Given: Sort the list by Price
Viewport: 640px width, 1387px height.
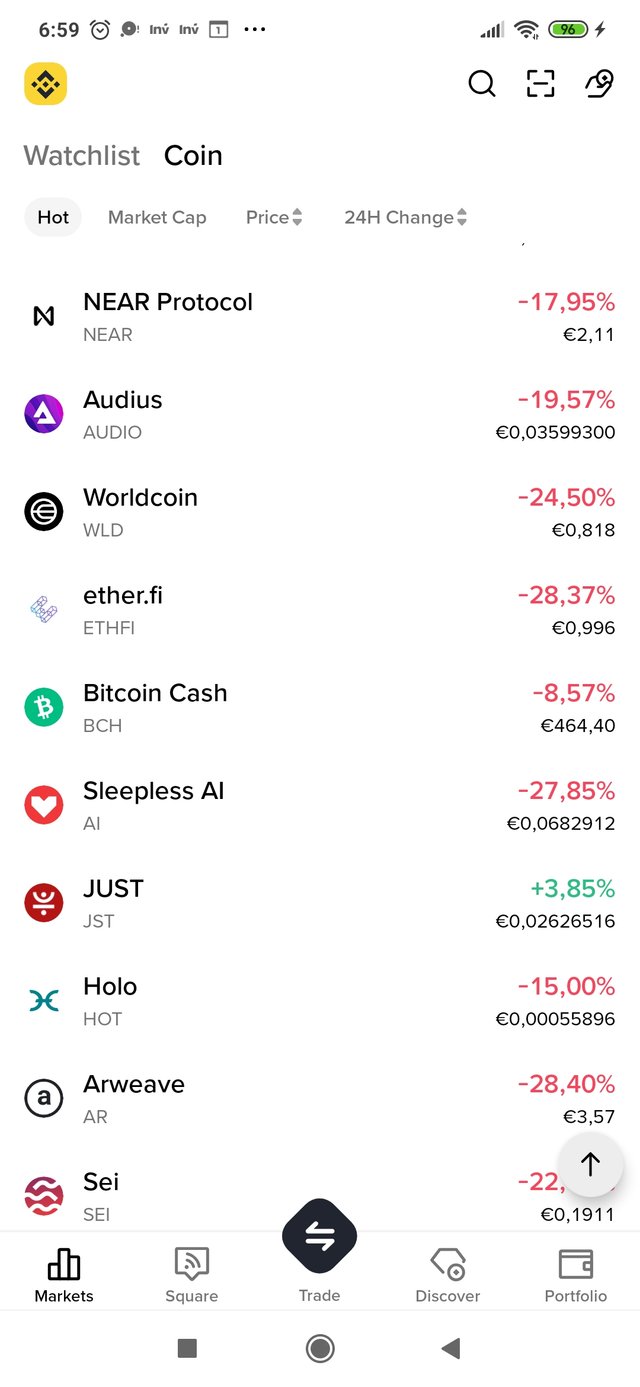Looking at the screenshot, I should point(274,217).
